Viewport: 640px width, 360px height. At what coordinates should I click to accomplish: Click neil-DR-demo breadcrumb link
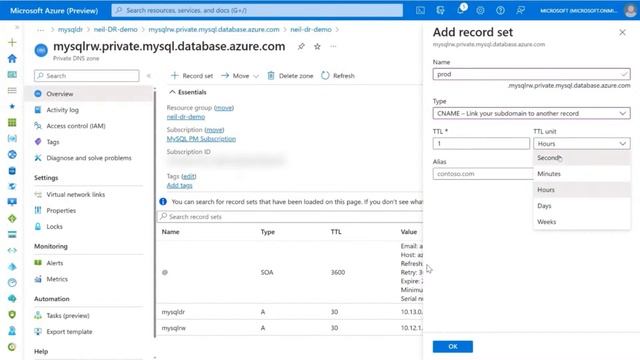click(116, 30)
